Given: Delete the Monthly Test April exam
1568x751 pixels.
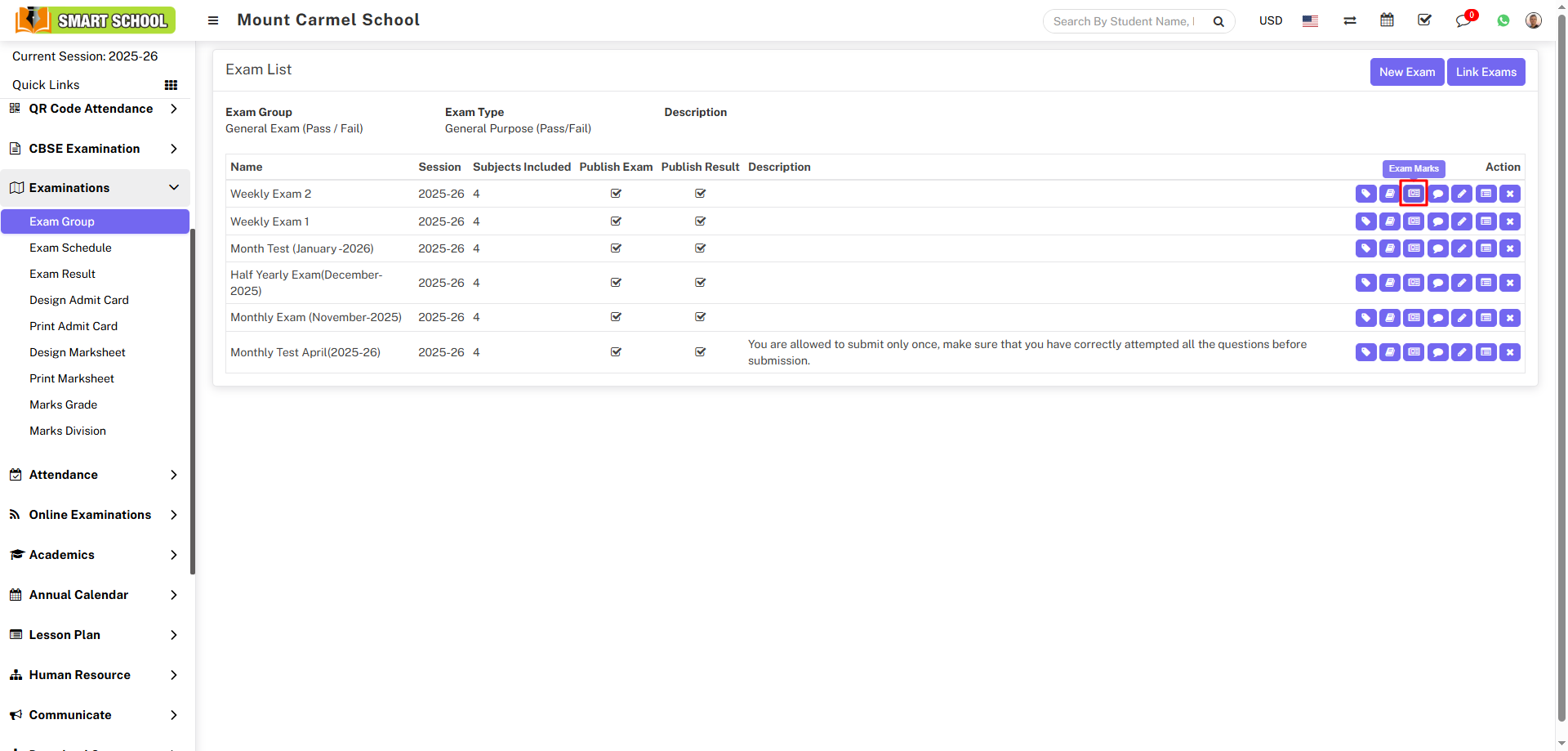Looking at the screenshot, I should pos(1510,352).
